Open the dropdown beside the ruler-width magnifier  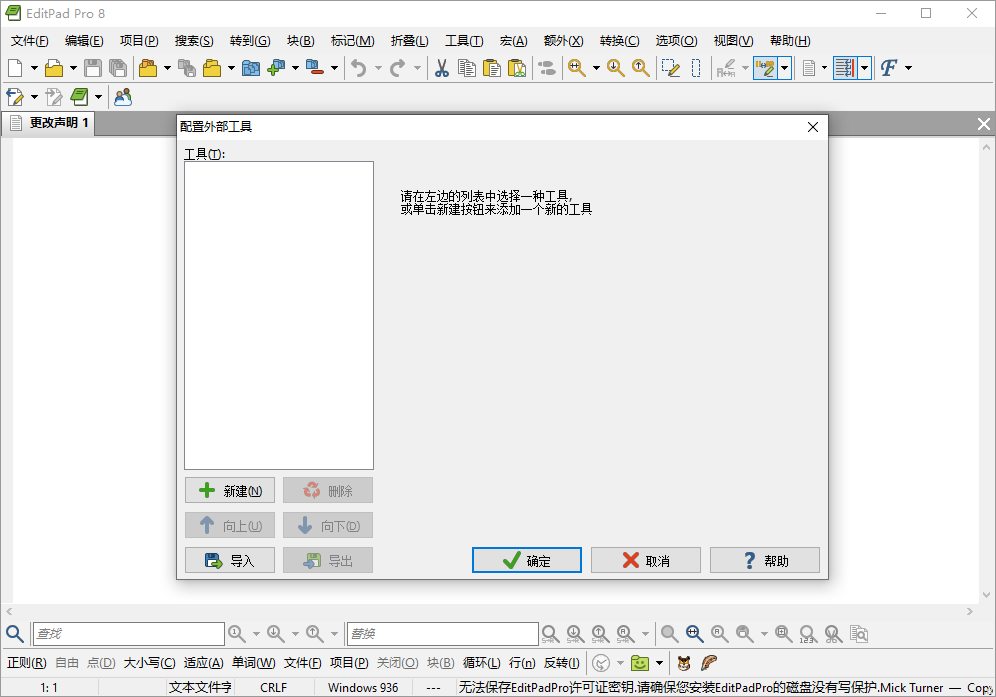596,68
